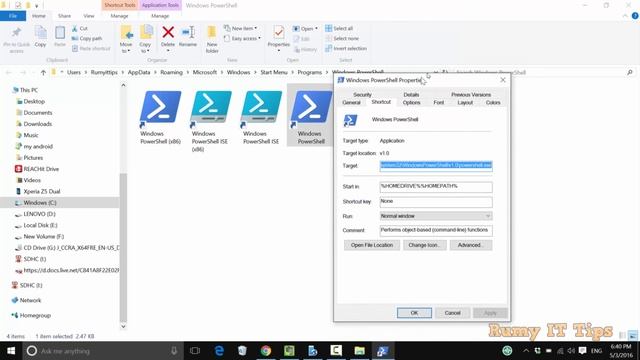Viewport: 640px width, 360px height.
Task: Switch to the Share ribbon tab
Action: pyautogui.click(x=64, y=16)
